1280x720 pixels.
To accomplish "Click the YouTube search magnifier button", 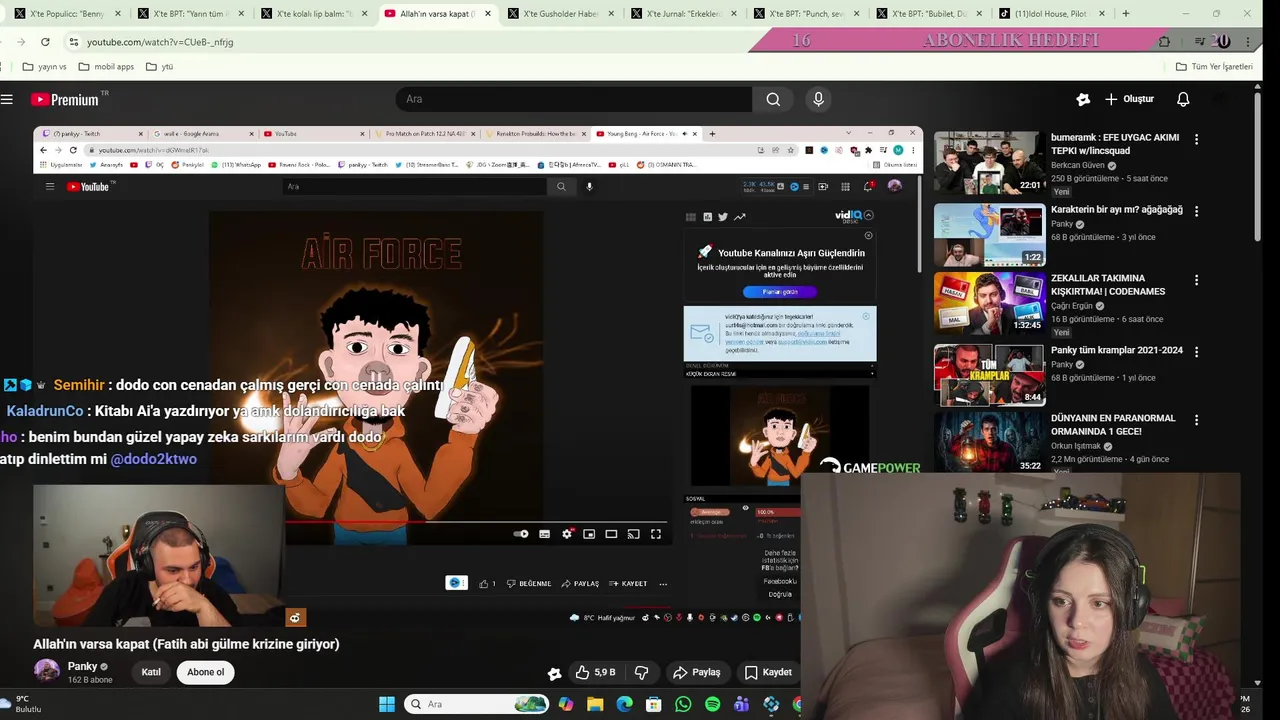I will [x=773, y=99].
